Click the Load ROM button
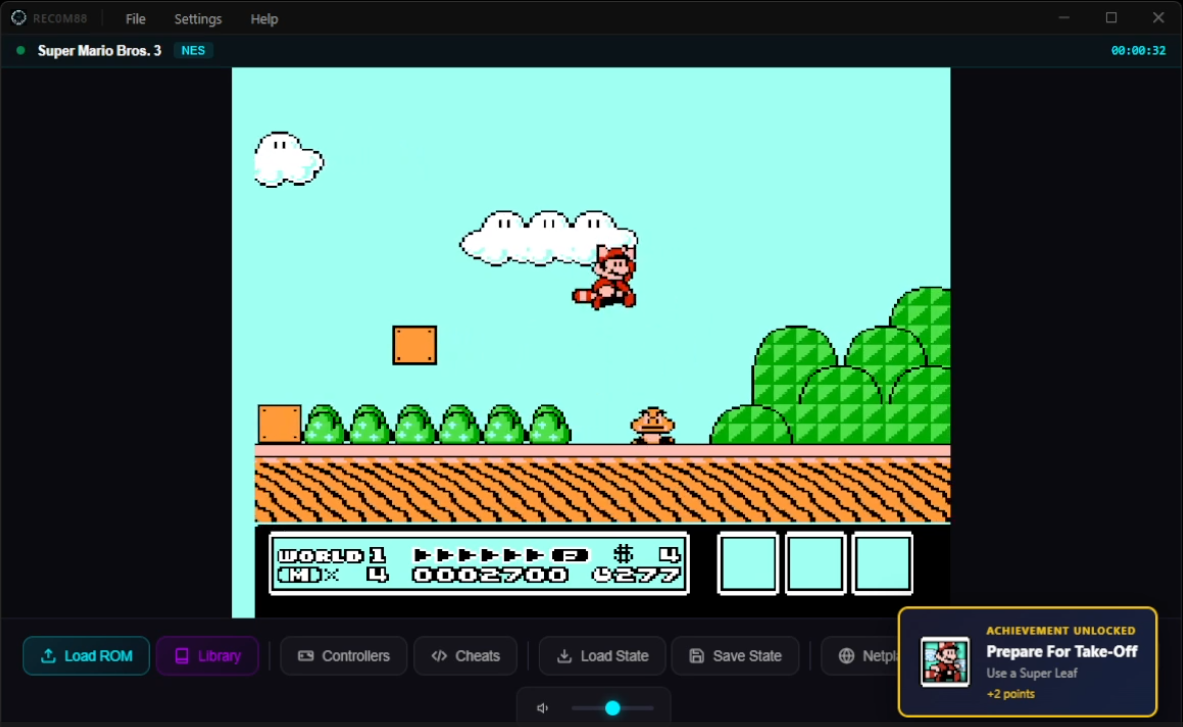Screen dimensions: 1183x727 point(86,656)
